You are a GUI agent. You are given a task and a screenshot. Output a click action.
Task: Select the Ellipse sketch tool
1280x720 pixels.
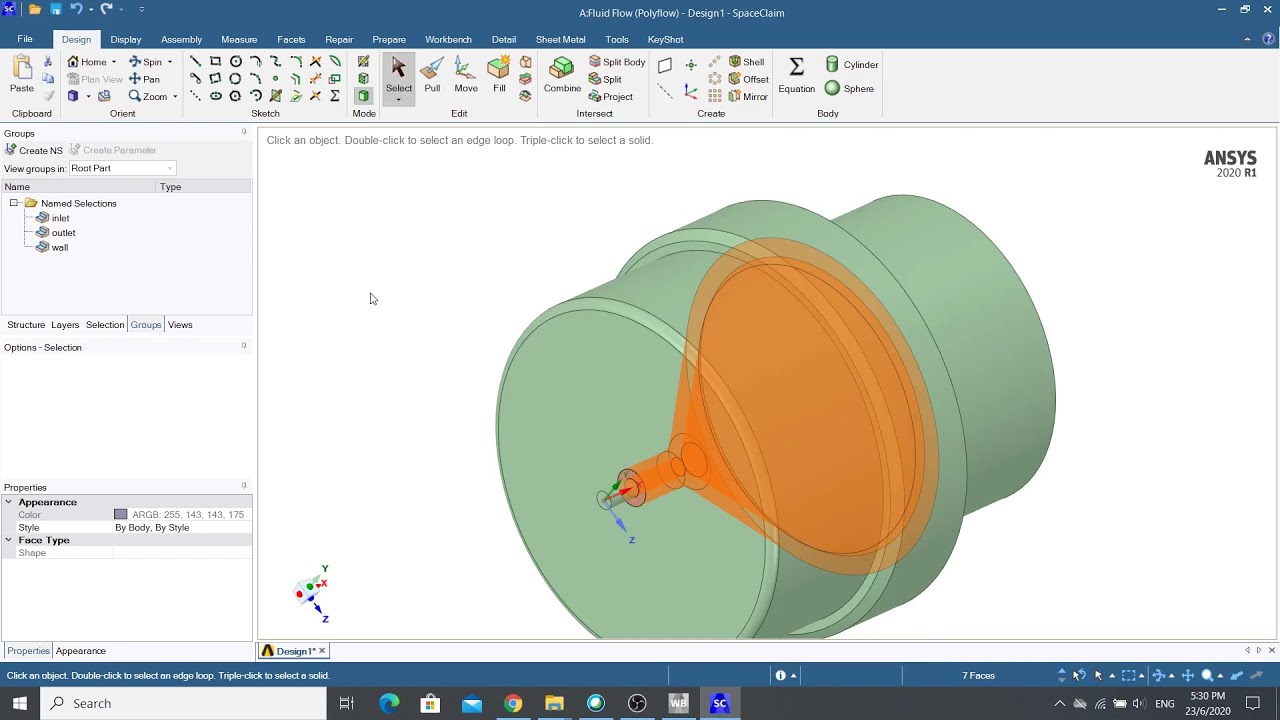(215, 96)
